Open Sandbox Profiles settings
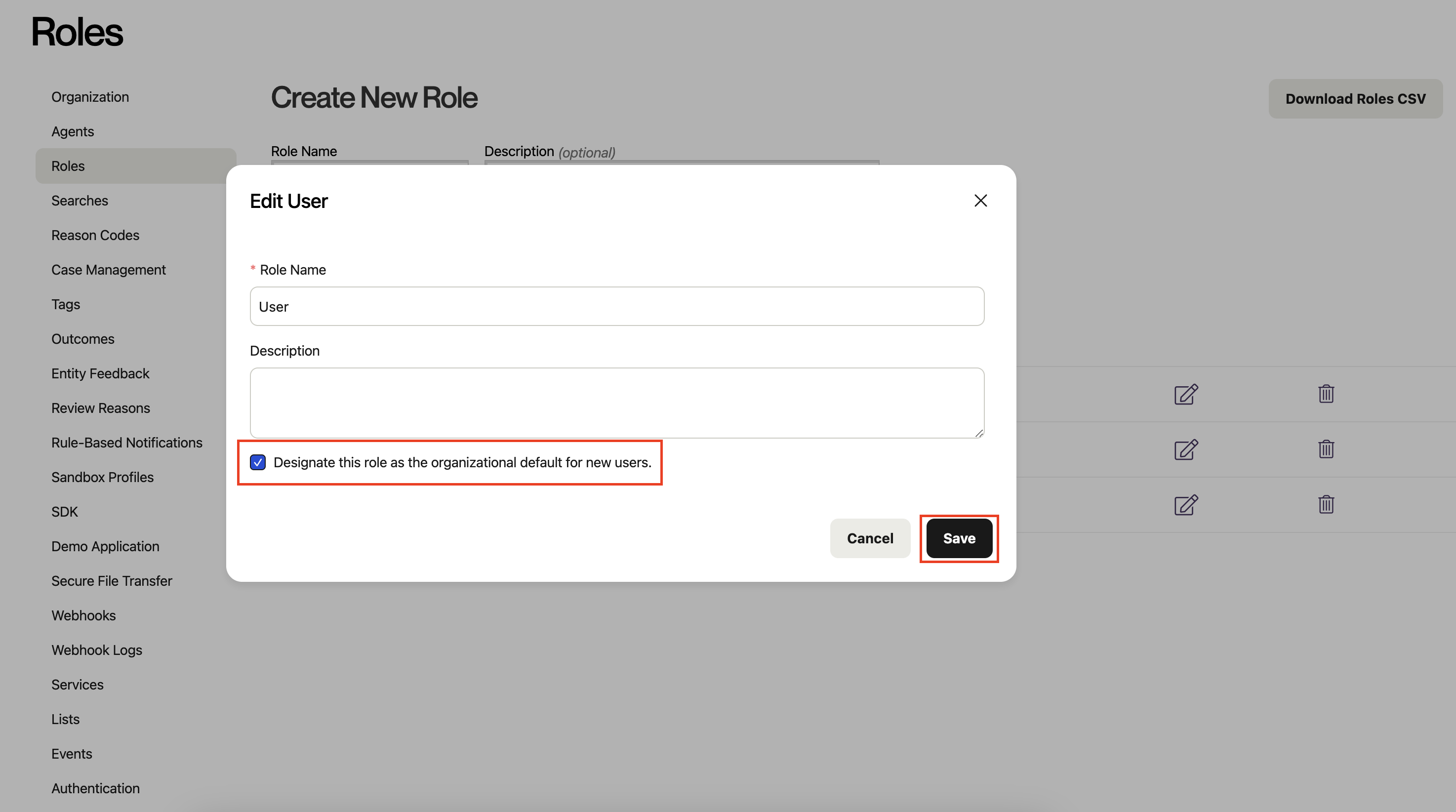1456x812 pixels. [102, 477]
